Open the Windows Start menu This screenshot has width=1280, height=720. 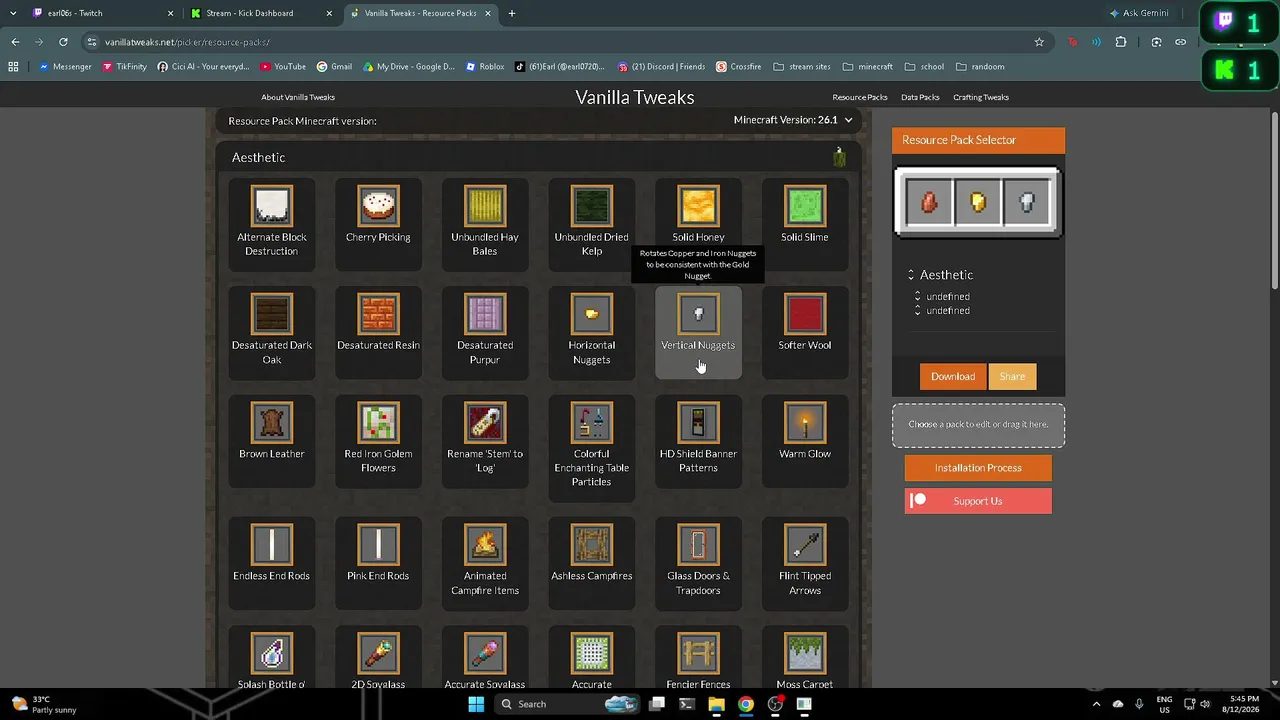point(476,704)
